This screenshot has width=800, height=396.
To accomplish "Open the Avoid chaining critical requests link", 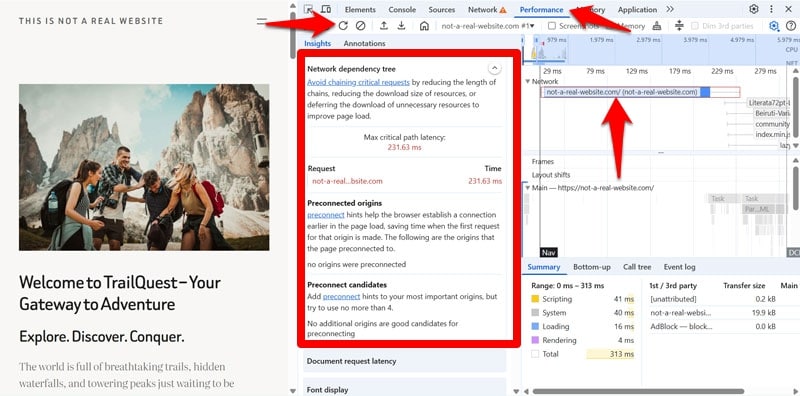I will tap(358, 82).
